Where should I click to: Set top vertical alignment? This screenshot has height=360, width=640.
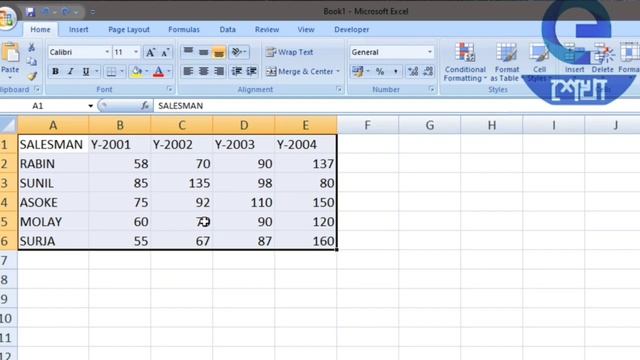tap(188, 52)
